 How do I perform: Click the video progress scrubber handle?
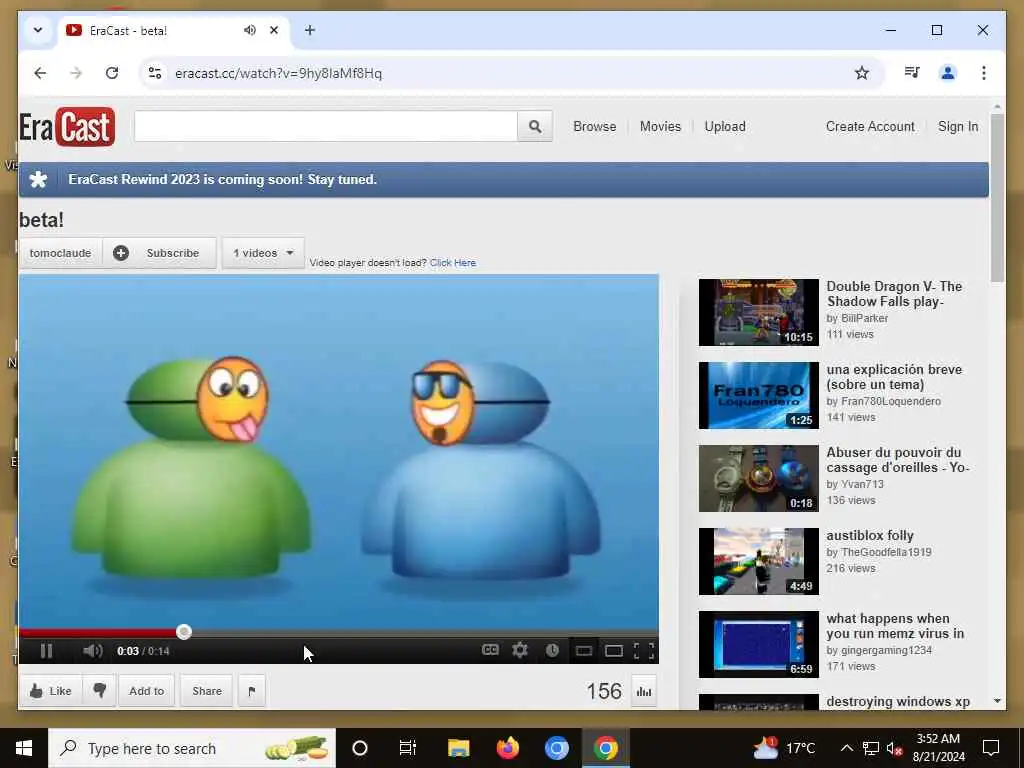(184, 632)
